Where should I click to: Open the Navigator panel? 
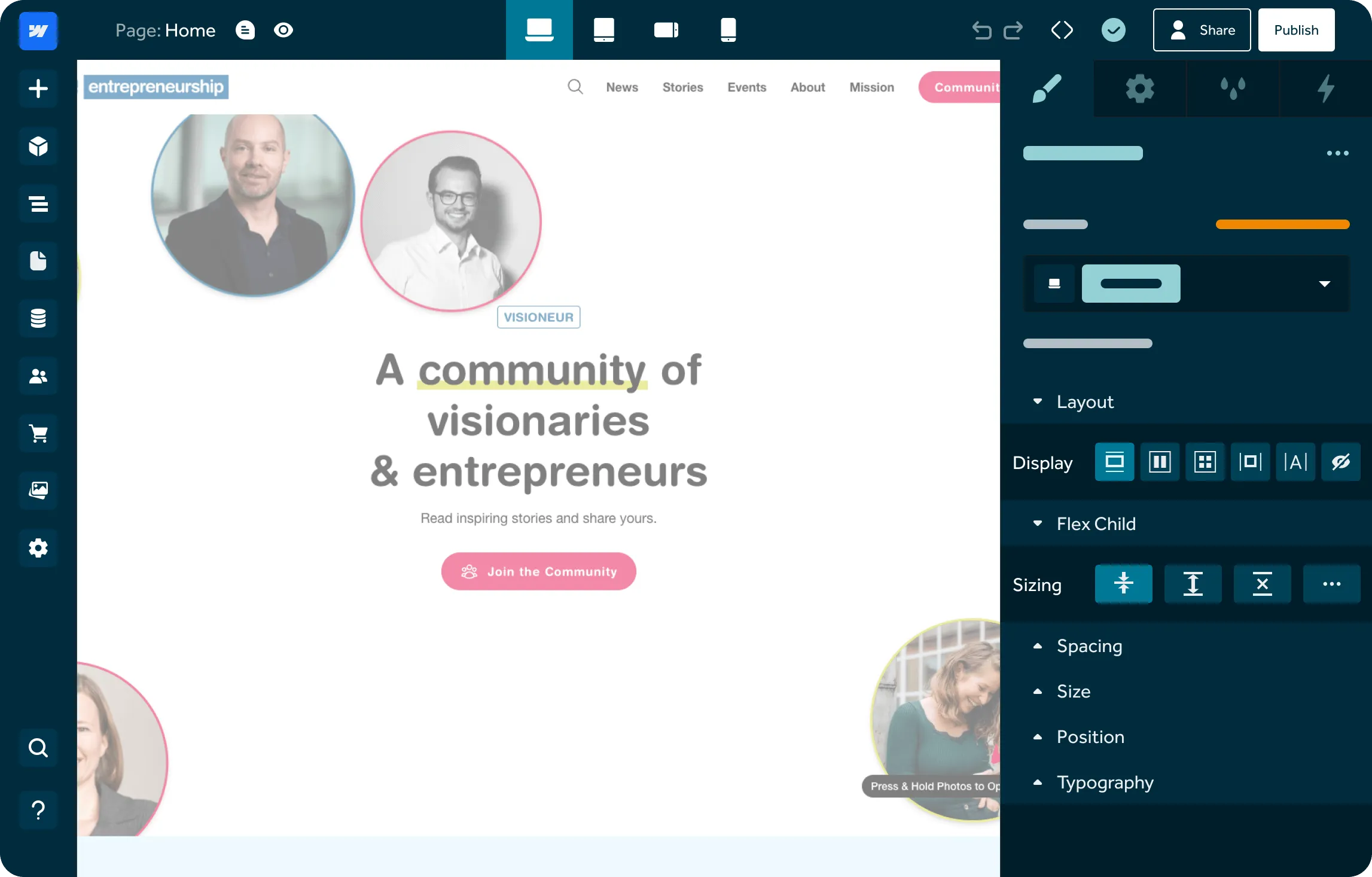(38, 203)
